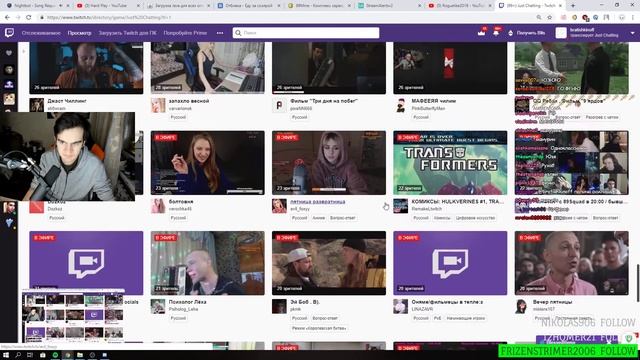Open the 'Просмотр' browse page

tap(80, 33)
